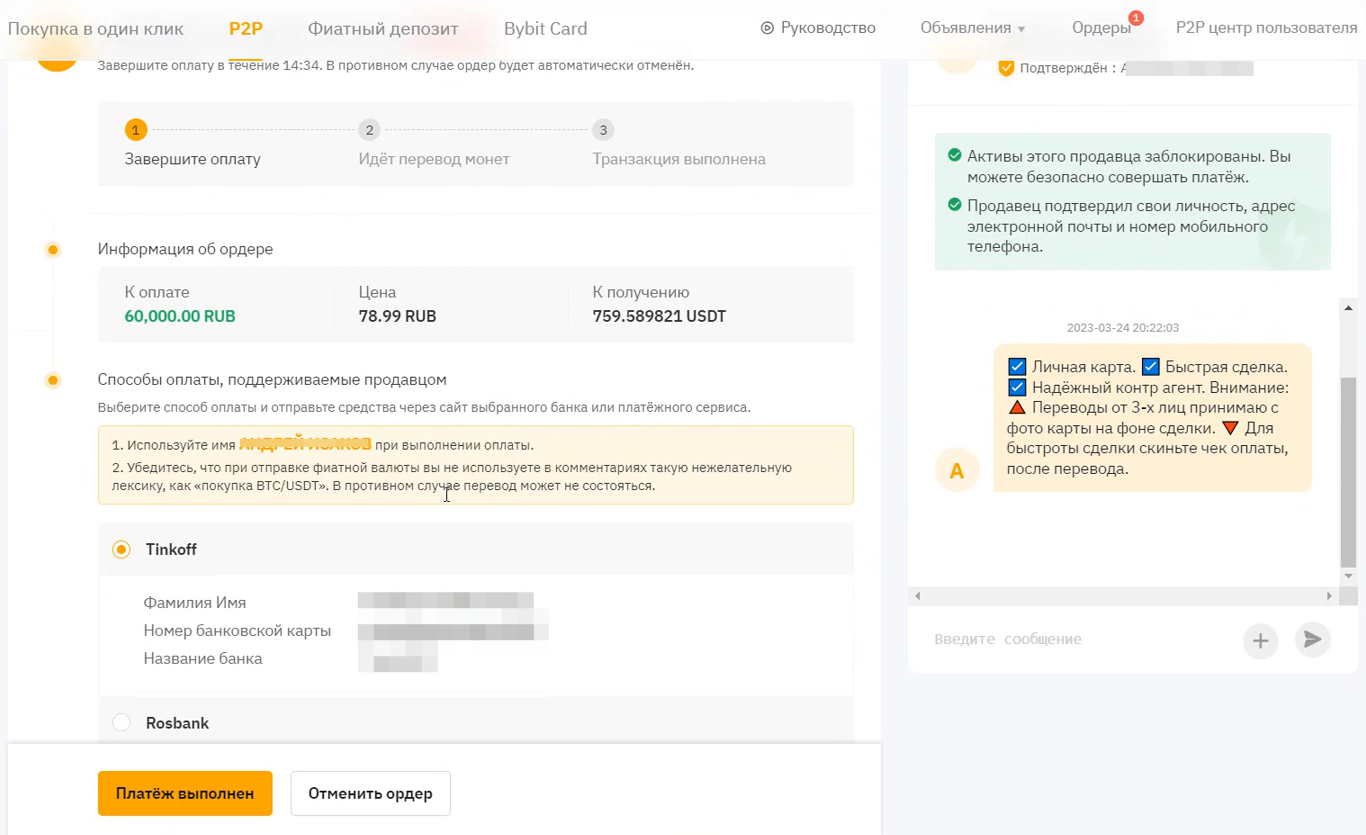Select the Rosbank payment radio button
The width and height of the screenshot is (1366, 835).
click(x=121, y=722)
